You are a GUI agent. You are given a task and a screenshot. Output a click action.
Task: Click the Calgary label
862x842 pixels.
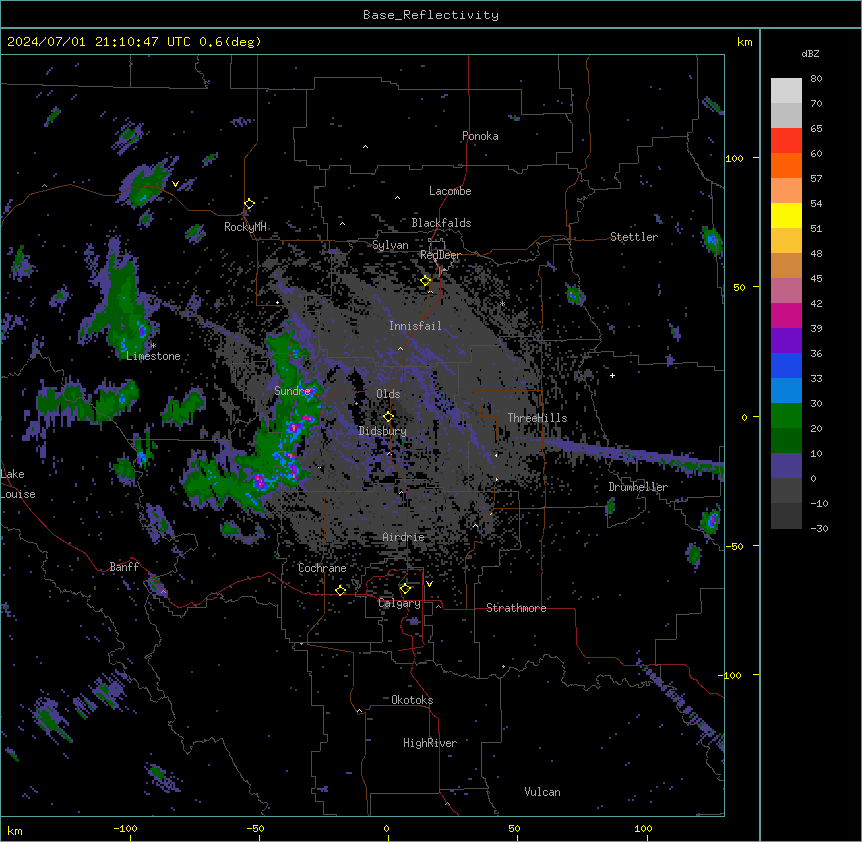tap(399, 603)
